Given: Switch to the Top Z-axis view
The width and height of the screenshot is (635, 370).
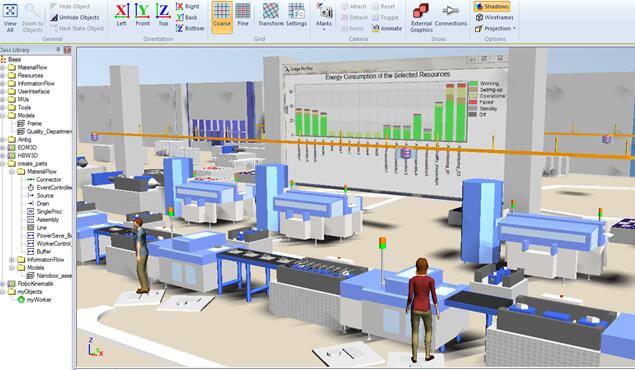Looking at the screenshot, I should (x=163, y=15).
